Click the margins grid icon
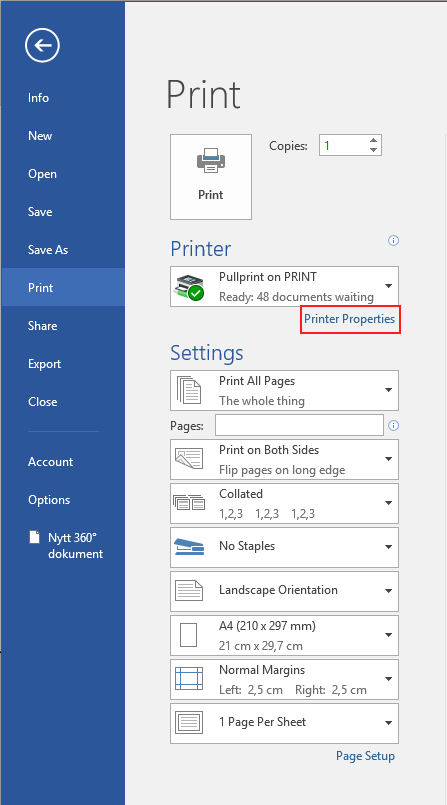This screenshot has width=447, height=805. click(x=189, y=679)
